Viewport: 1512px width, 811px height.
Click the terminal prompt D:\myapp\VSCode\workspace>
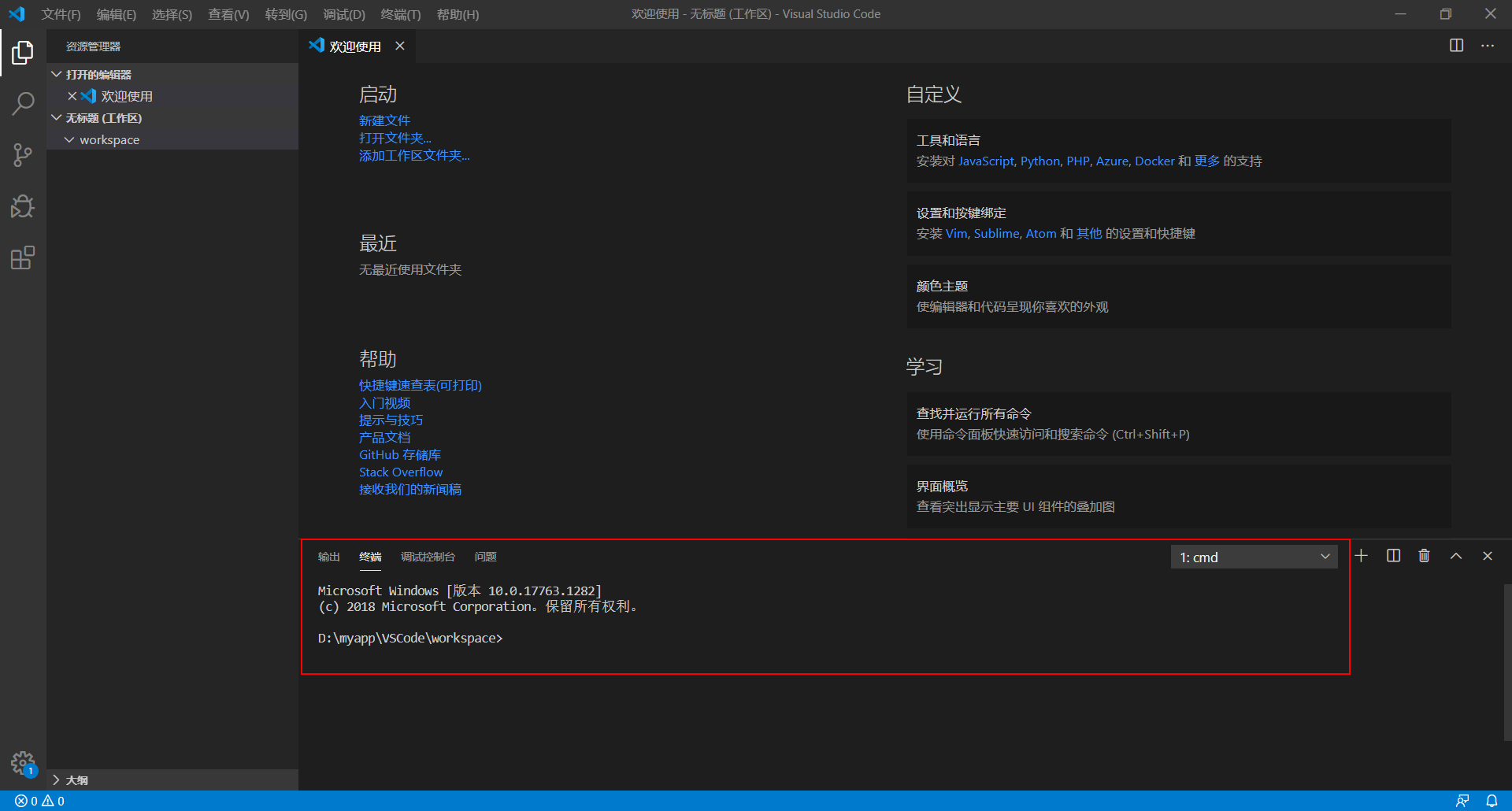(410, 638)
